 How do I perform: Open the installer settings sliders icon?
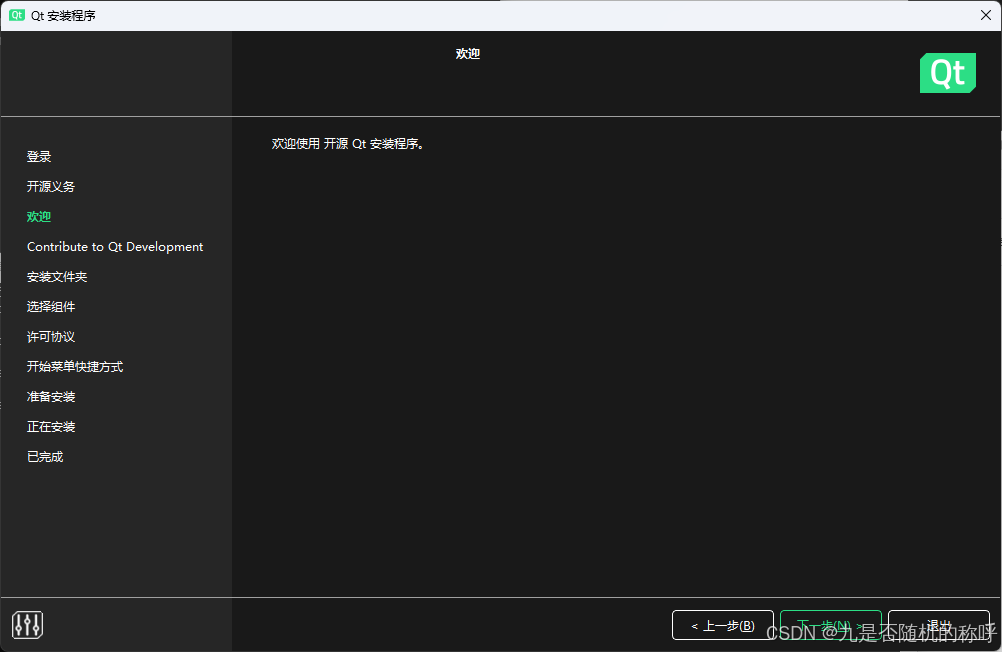(x=27, y=625)
